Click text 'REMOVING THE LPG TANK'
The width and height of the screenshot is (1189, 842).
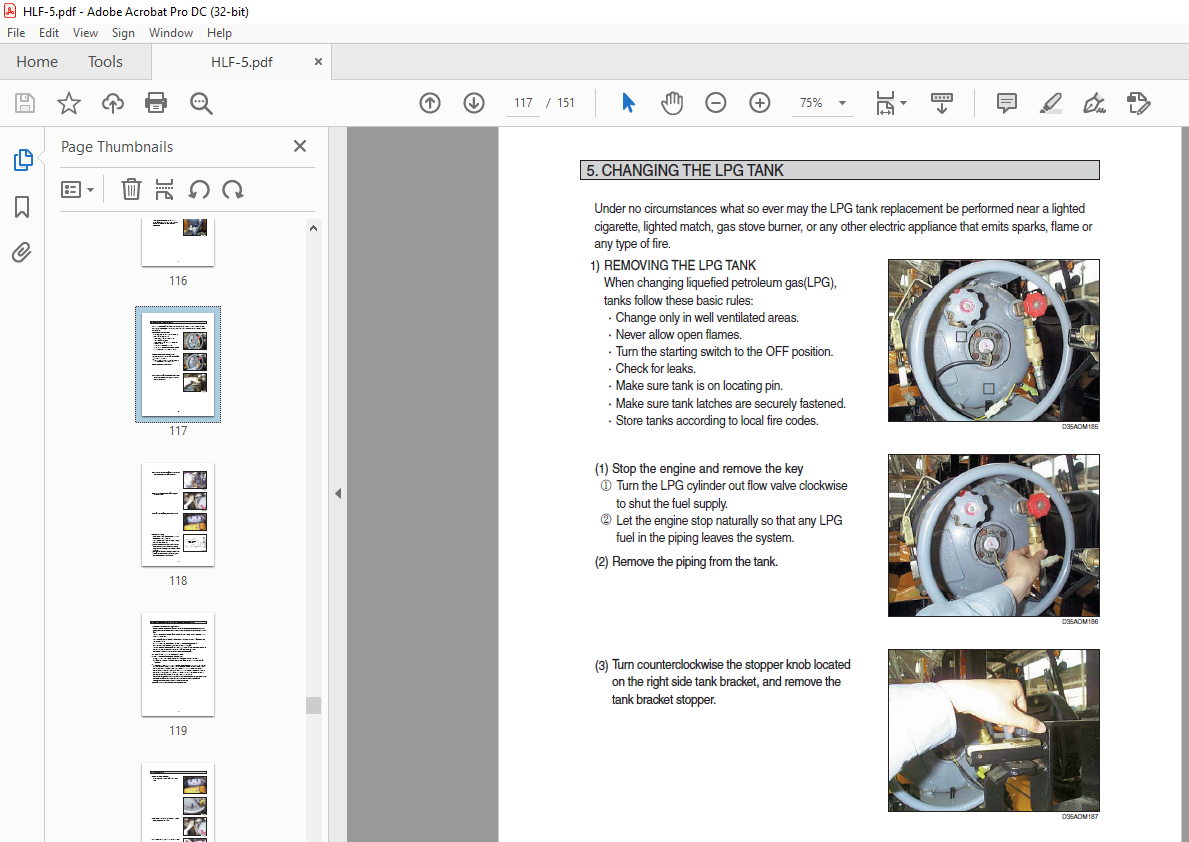pyautogui.click(x=679, y=265)
